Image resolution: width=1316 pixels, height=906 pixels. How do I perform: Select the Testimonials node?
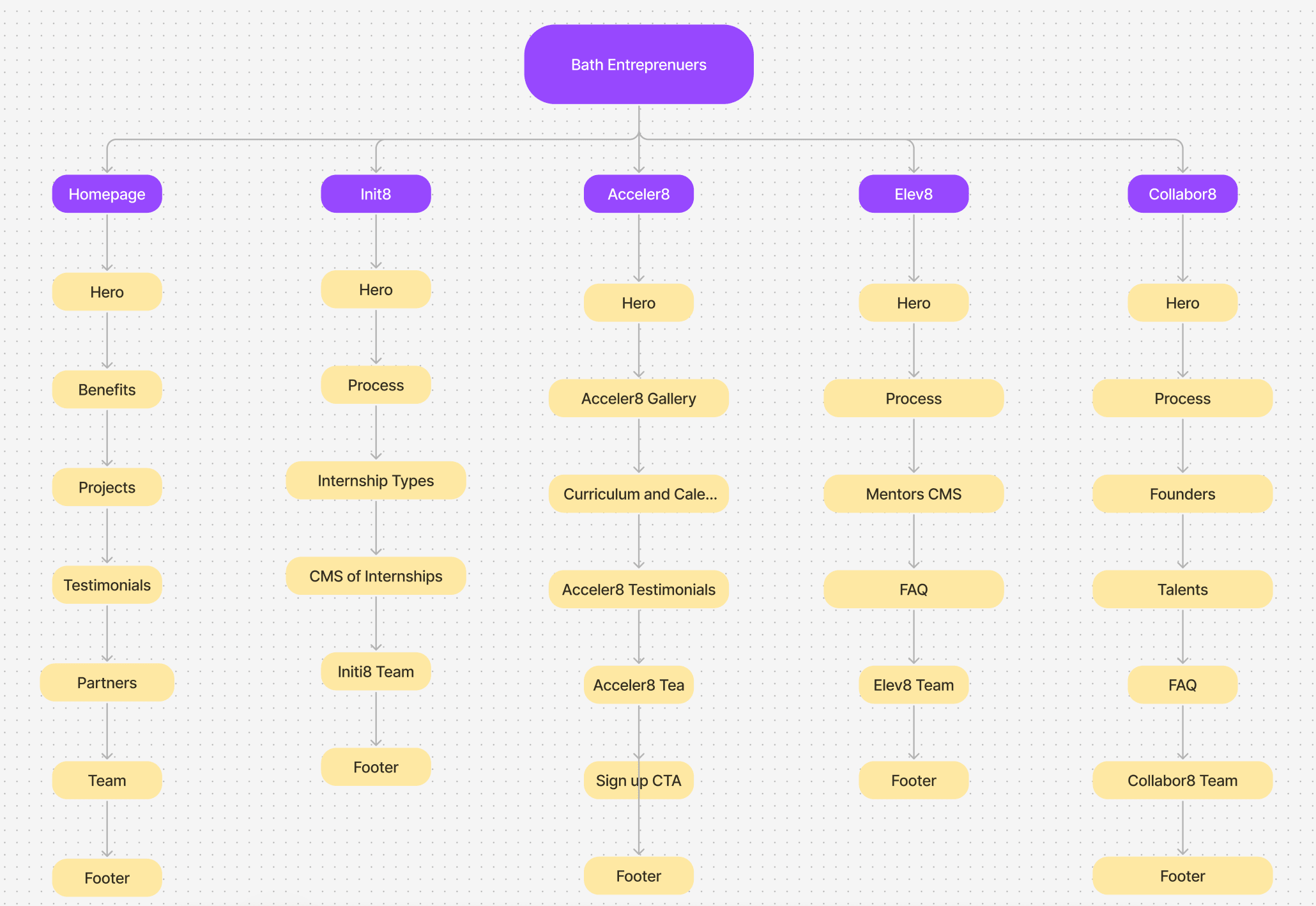(x=107, y=585)
